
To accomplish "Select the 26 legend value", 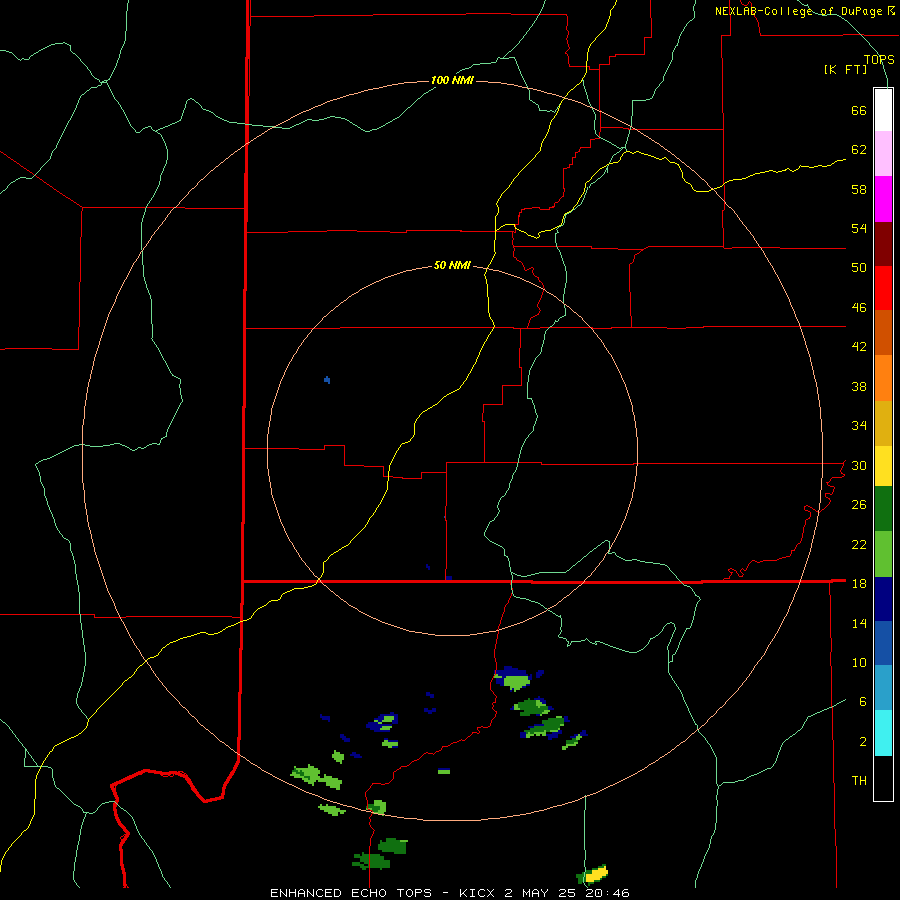I will [x=859, y=505].
